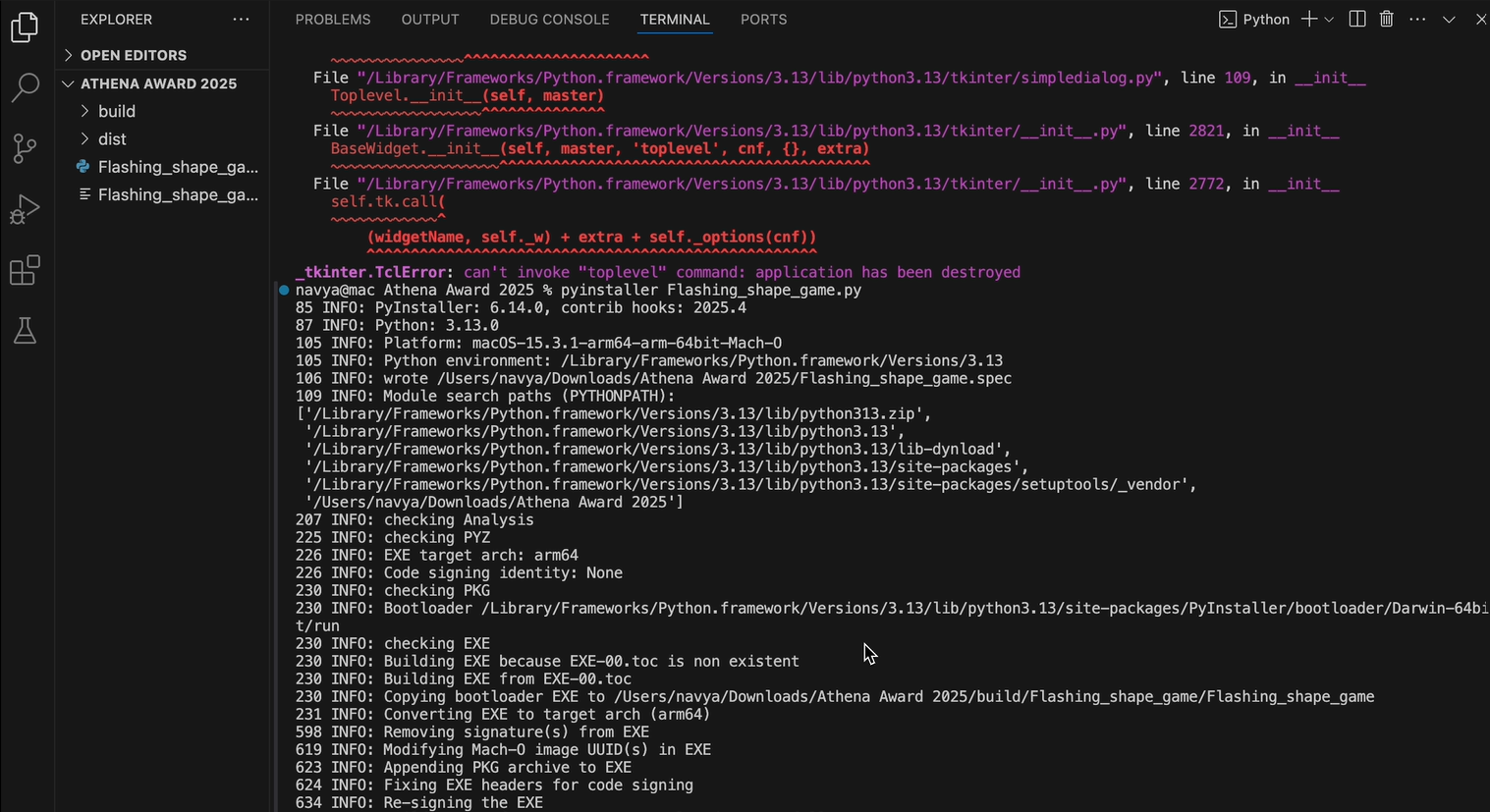Open the Testing flask icon
1490x812 pixels.
[x=25, y=331]
